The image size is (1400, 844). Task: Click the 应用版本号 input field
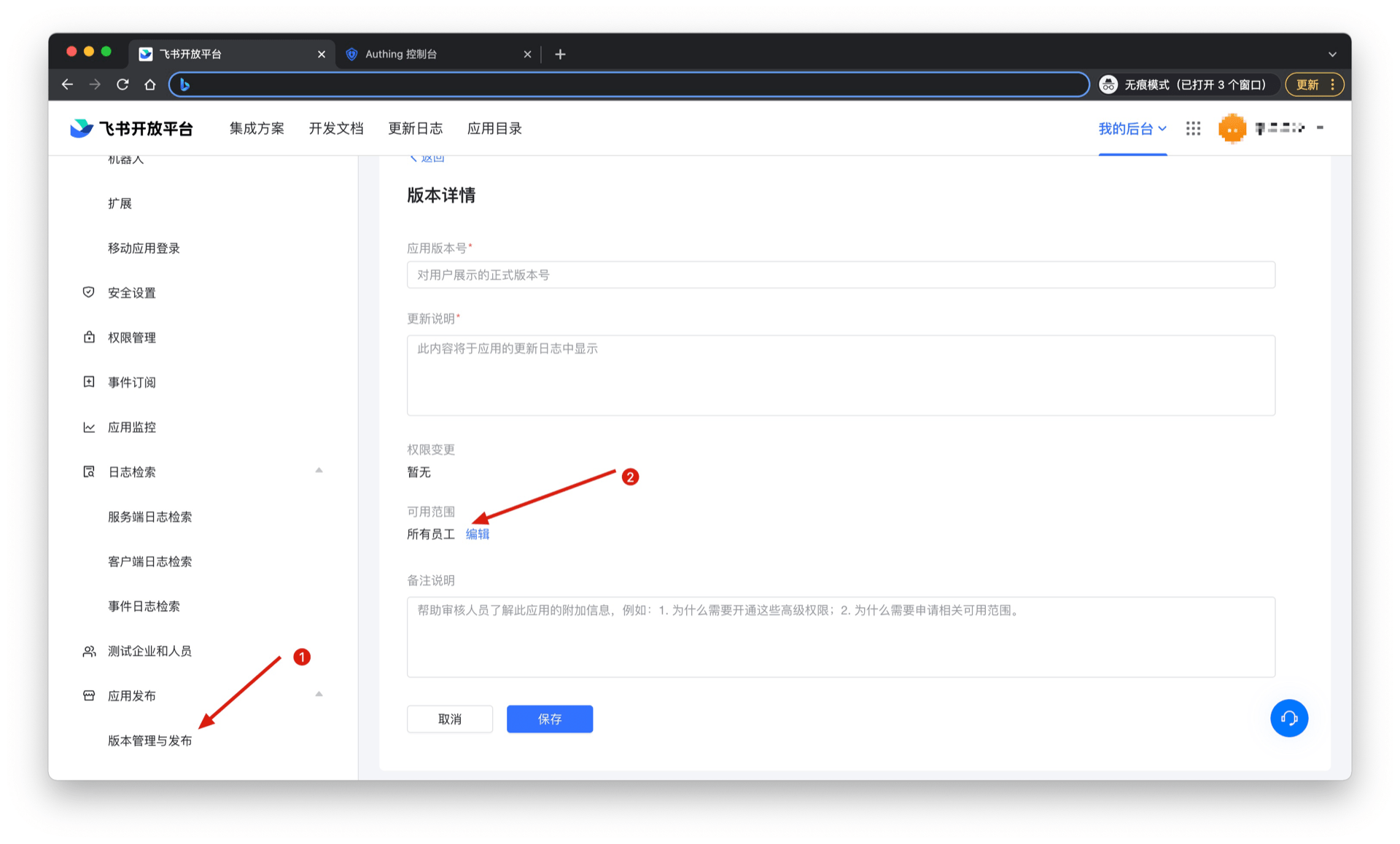click(x=840, y=275)
